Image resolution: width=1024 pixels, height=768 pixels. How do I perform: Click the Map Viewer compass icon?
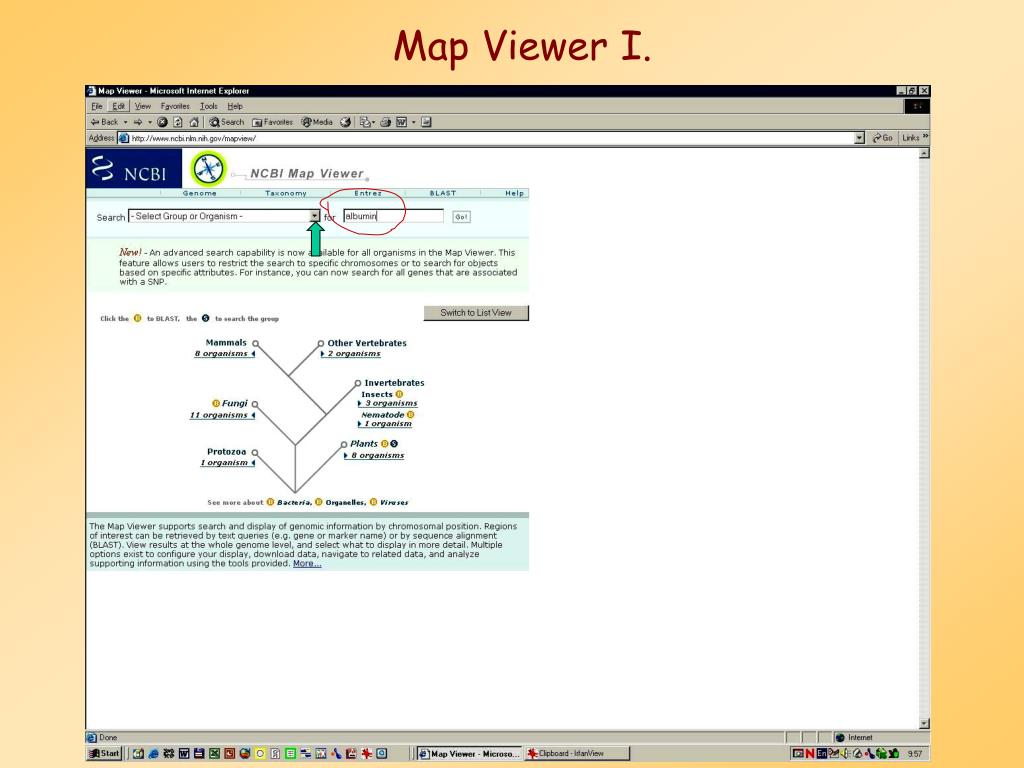pos(208,168)
